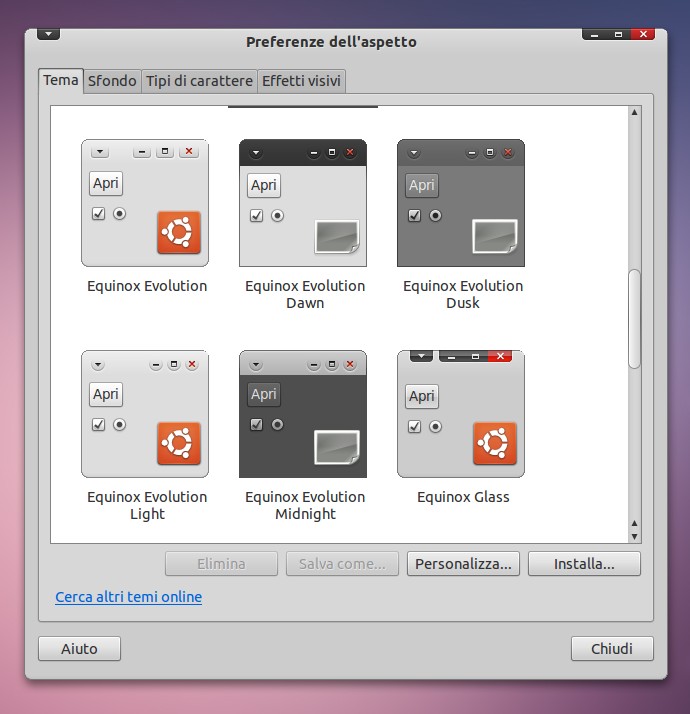
Task: Click the gray image icon in the Equinox Evolution Dusk preview
Action: (495, 236)
